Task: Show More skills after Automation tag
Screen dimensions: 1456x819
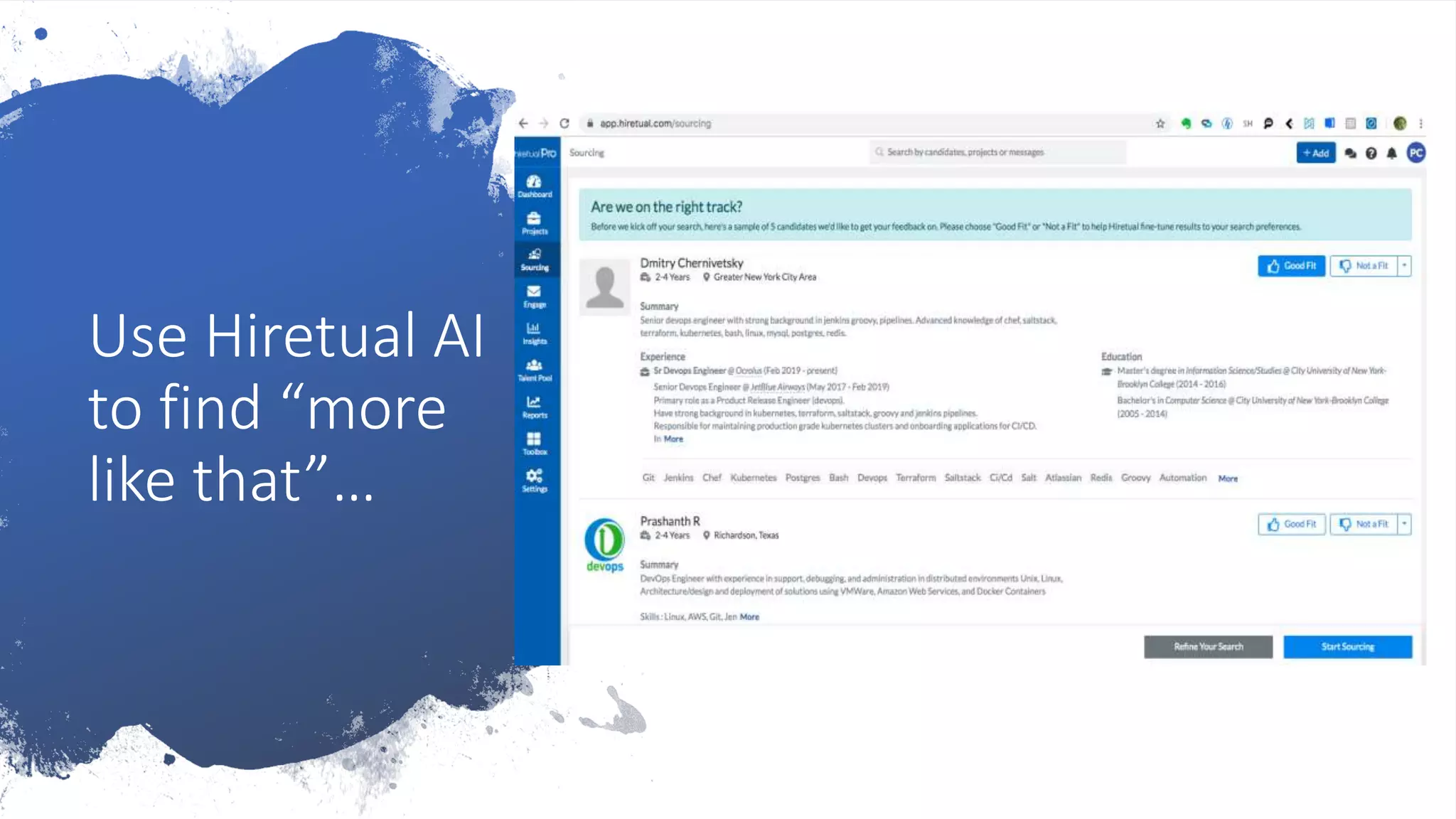Action: click(1228, 478)
